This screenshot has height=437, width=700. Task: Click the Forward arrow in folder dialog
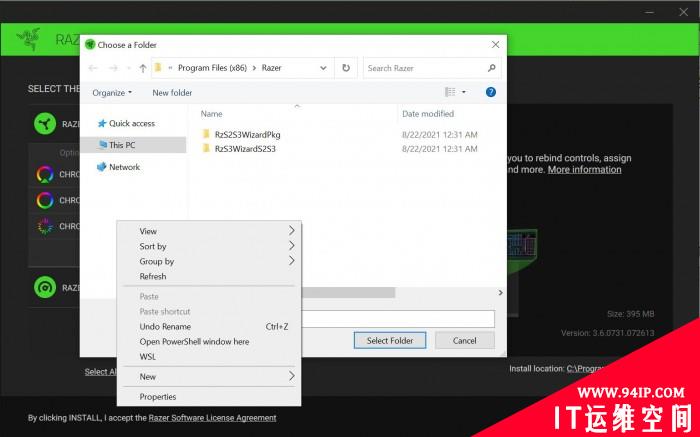113,68
